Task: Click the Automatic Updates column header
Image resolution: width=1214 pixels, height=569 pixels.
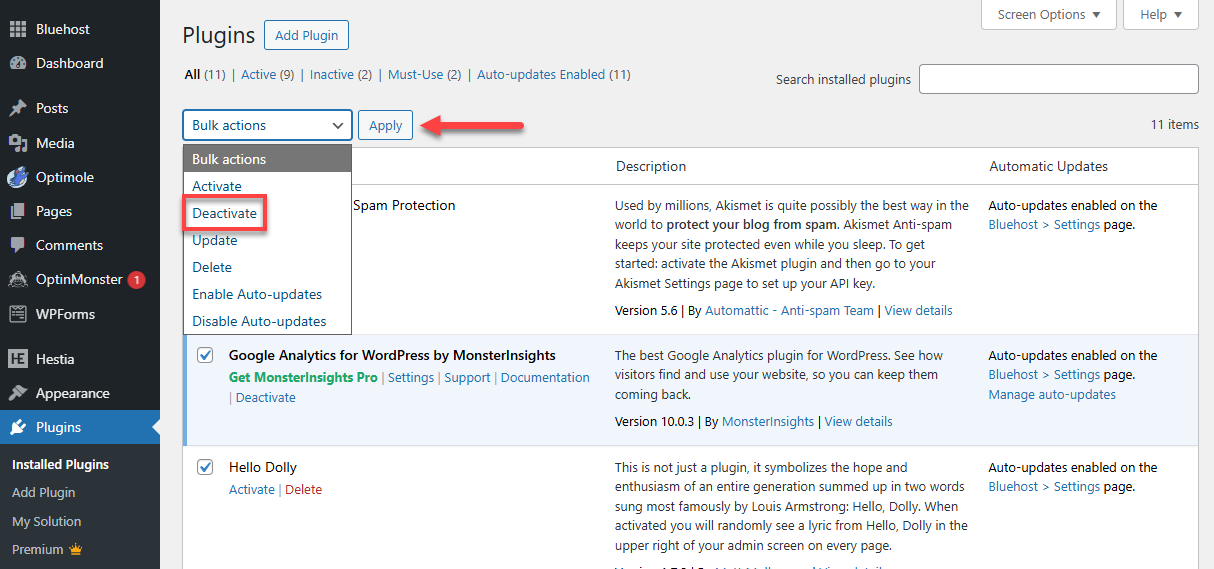Action: pos(1048,166)
